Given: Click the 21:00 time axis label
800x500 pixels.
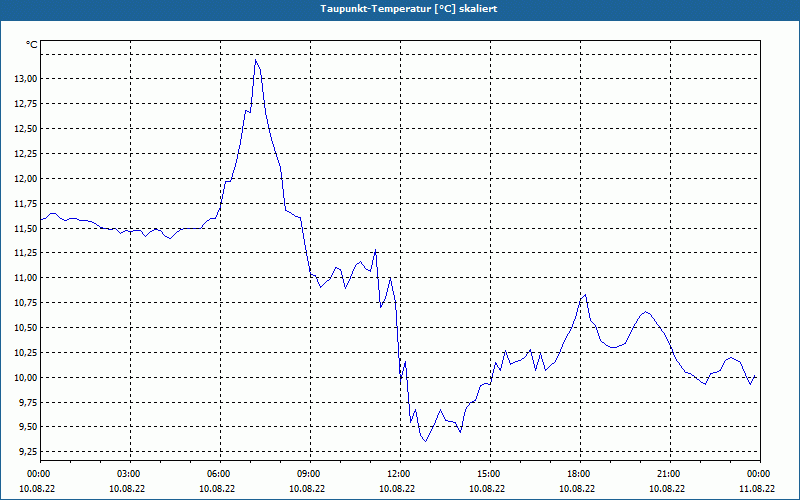Looking at the screenshot, I should point(670,474).
